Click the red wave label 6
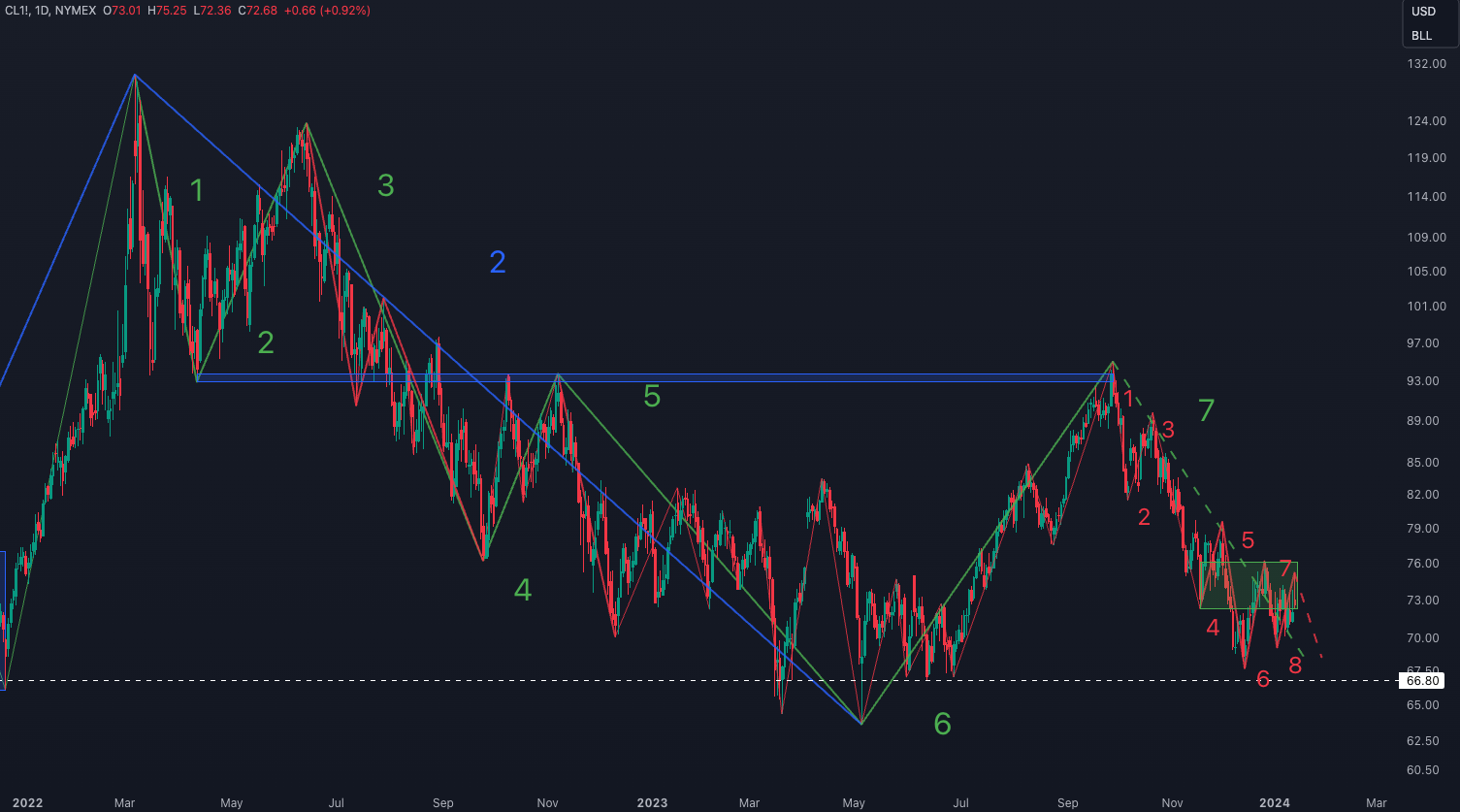The width and height of the screenshot is (1460, 812). (x=1263, y=679)
